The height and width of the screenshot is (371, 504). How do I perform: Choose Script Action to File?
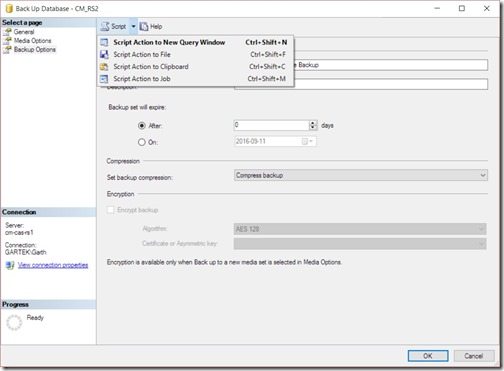click(x=196, y=54)
